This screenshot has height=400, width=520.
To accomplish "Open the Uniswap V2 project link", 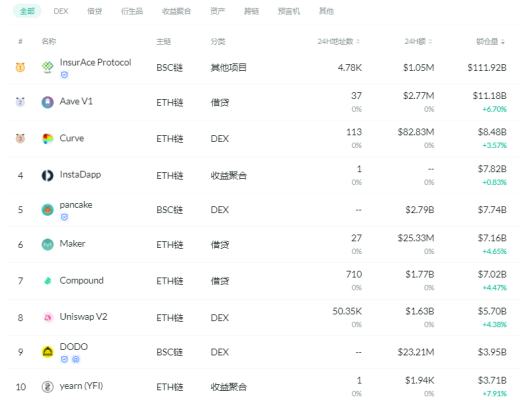I will (83, 317).
